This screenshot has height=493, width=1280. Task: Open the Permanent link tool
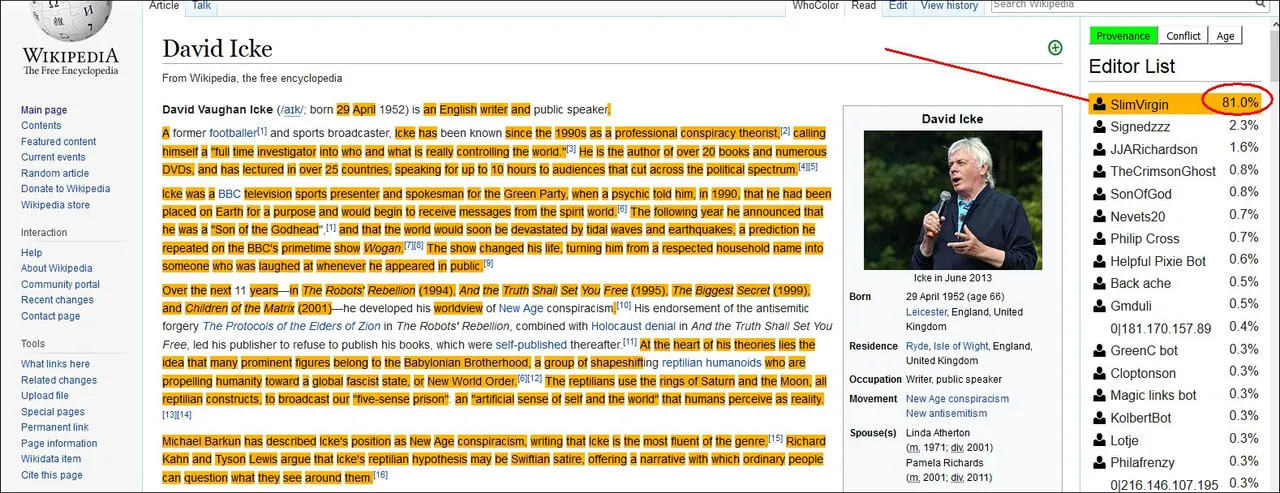(x=55, y=427)
